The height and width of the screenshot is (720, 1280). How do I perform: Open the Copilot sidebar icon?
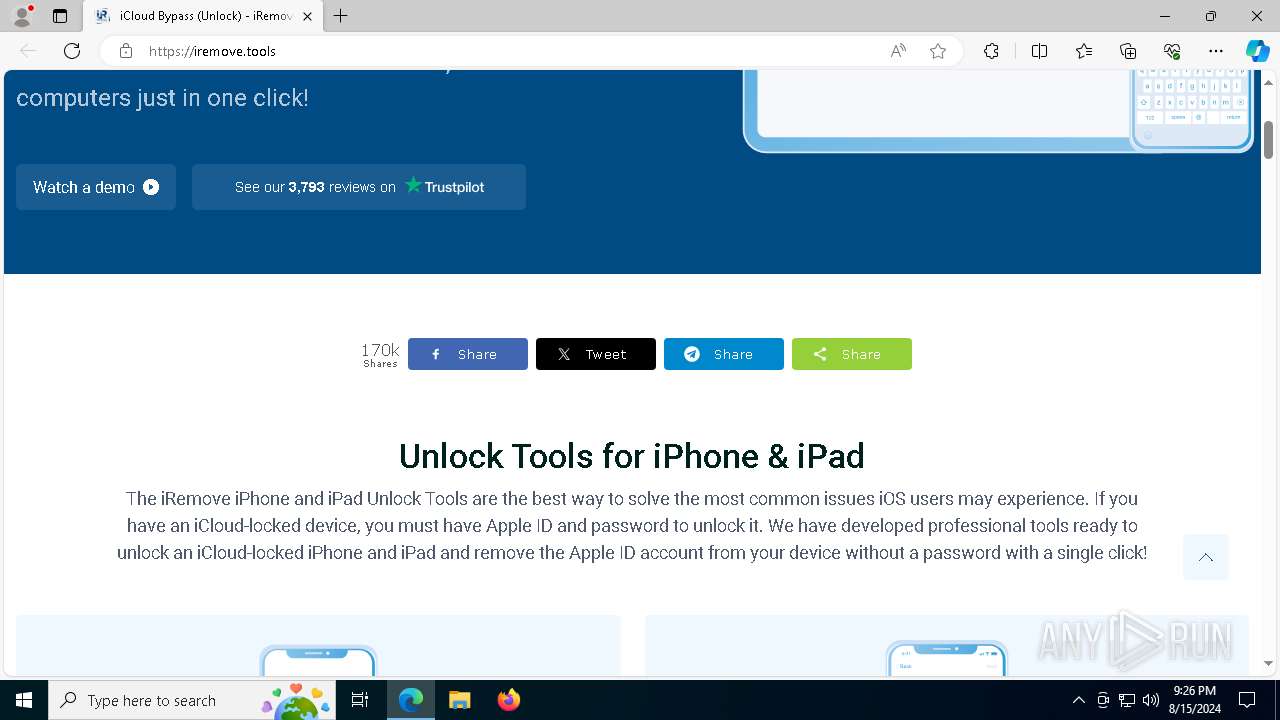[x=1257, y=51]
